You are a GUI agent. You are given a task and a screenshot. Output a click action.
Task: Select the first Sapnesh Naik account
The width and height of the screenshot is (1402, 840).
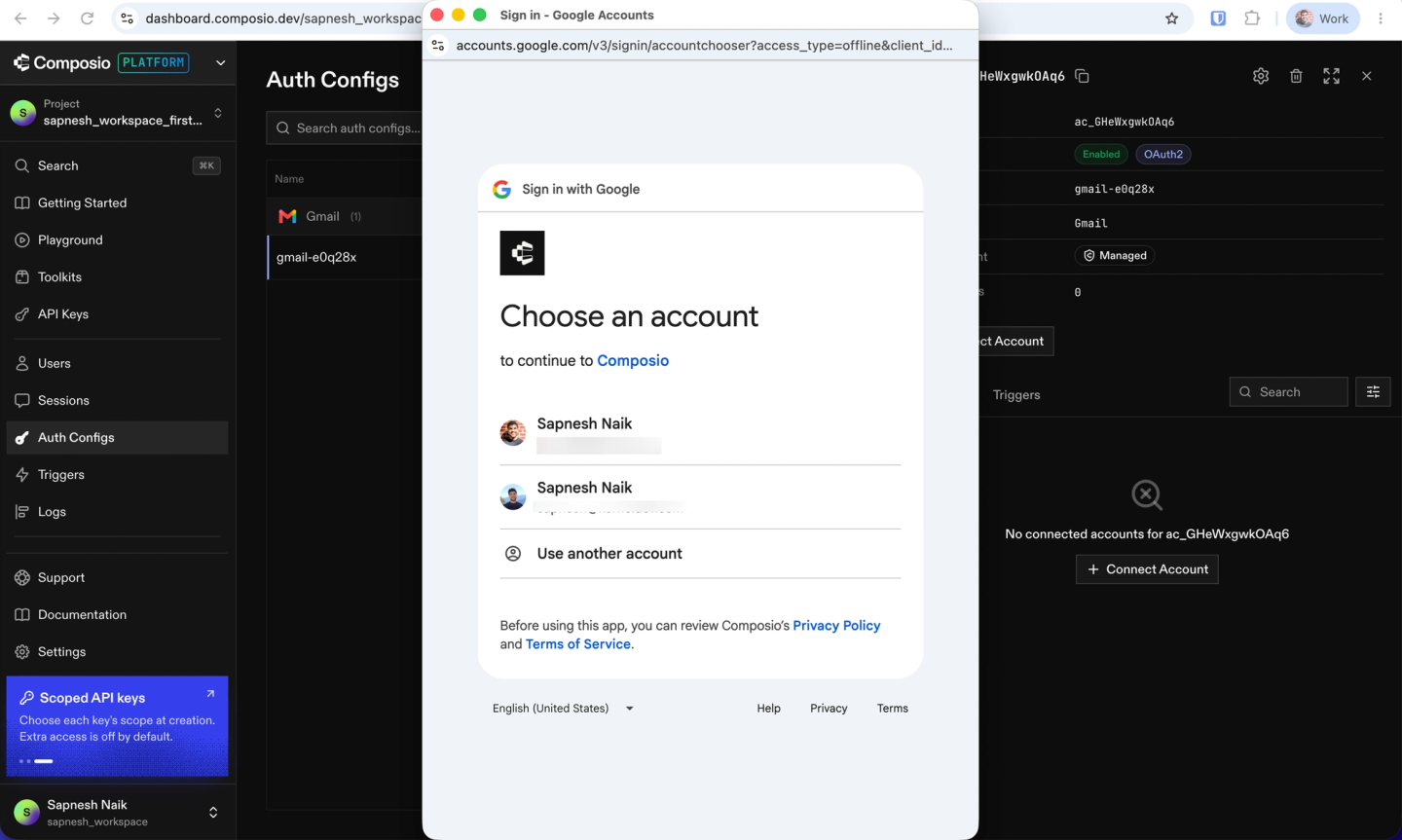[x=700, y=433]
